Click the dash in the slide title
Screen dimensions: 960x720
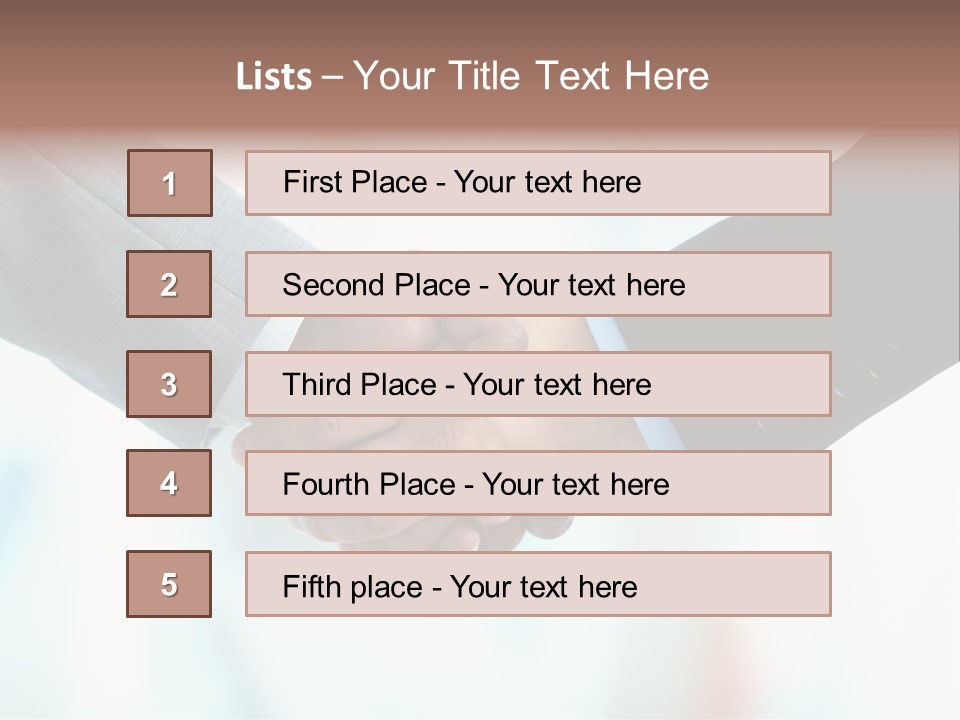[x=332, y=76]
